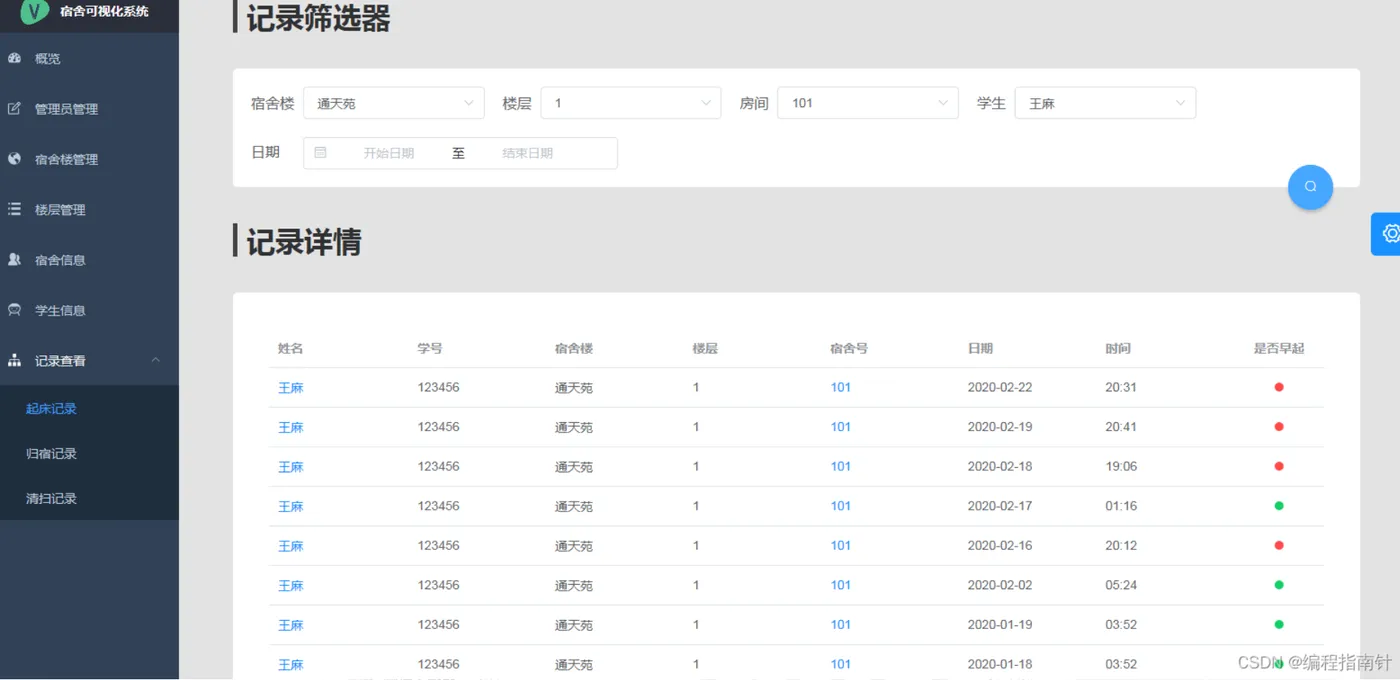
Task: Click 王麻 link in the 2020-02-16 row
Action: tap(290, 545)
